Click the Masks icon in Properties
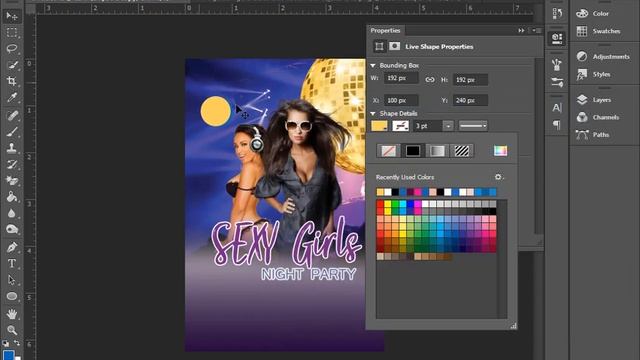640x360 pixels. 394,46
